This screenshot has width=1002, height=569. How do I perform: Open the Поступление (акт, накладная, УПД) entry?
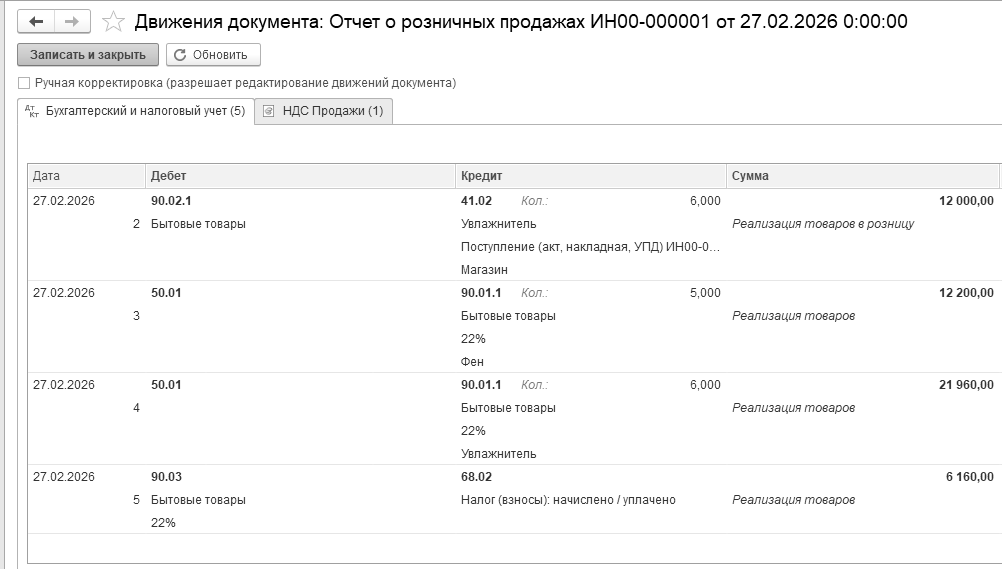[590, 247]
